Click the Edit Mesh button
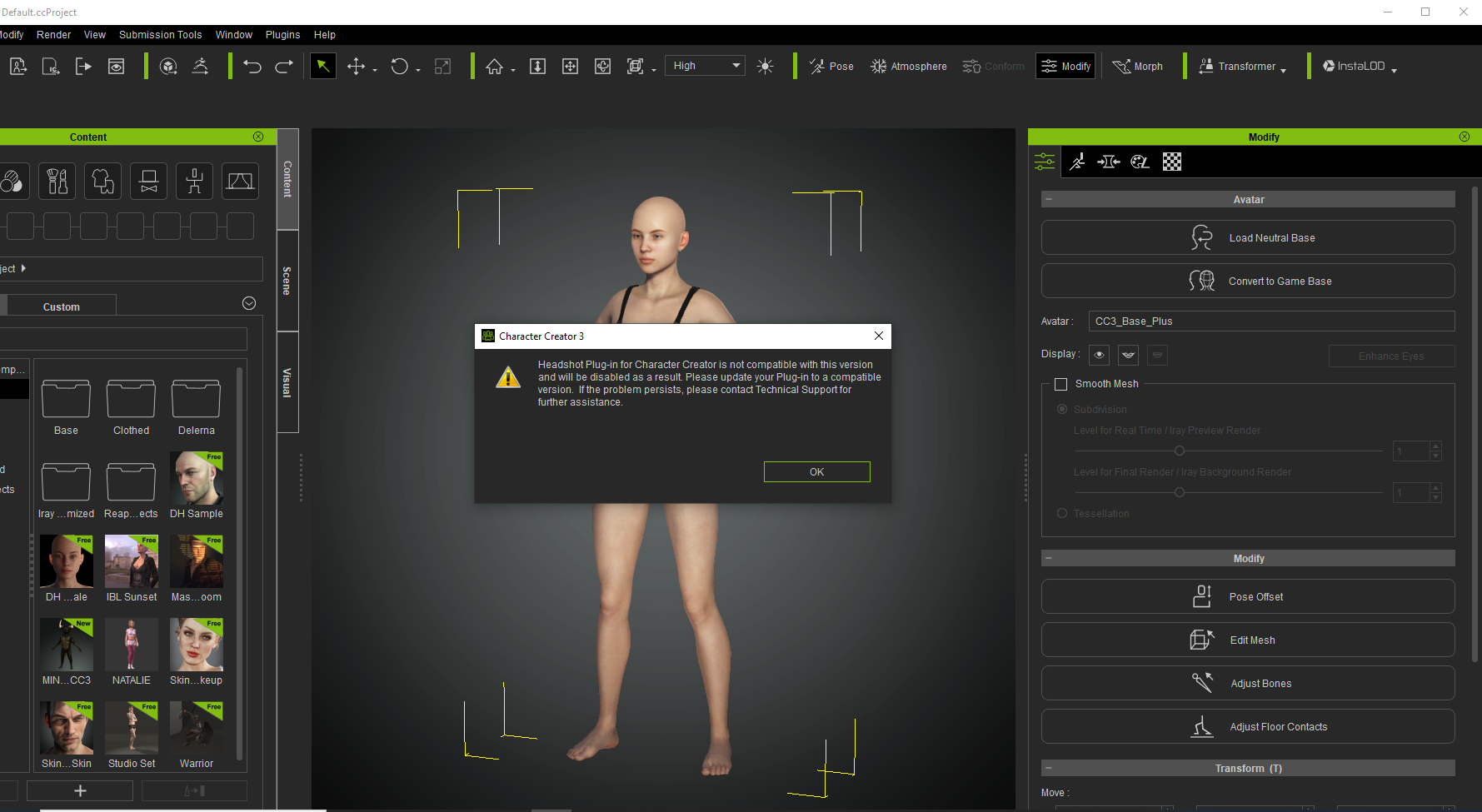The image size is (1482, 812). 1247,640
